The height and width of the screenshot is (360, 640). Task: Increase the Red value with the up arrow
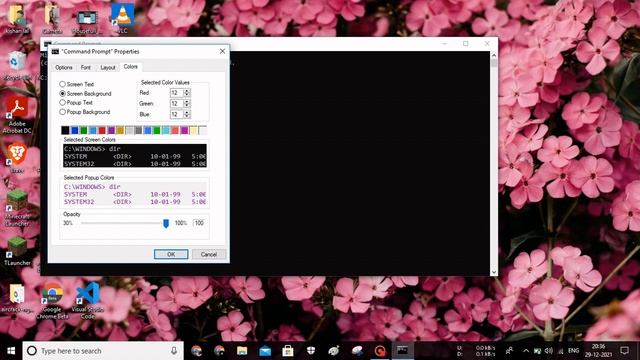coord(187,91)
